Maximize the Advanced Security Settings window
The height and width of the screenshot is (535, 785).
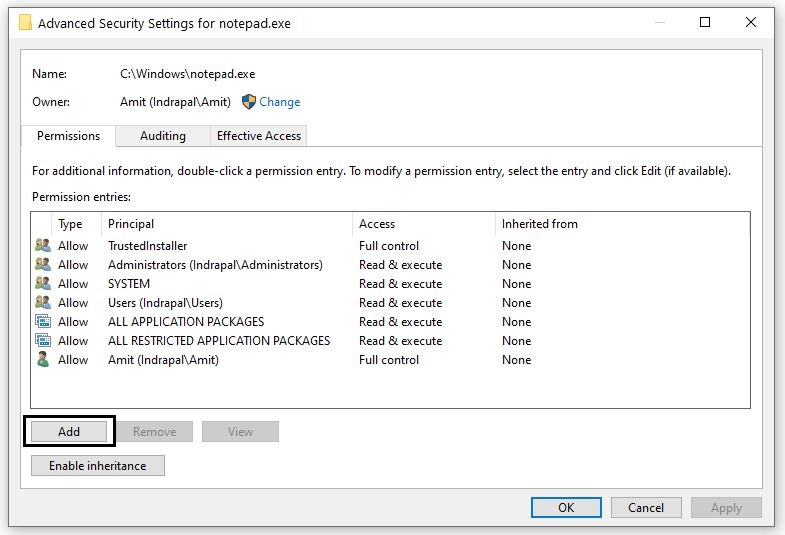(x=705, y=22)
